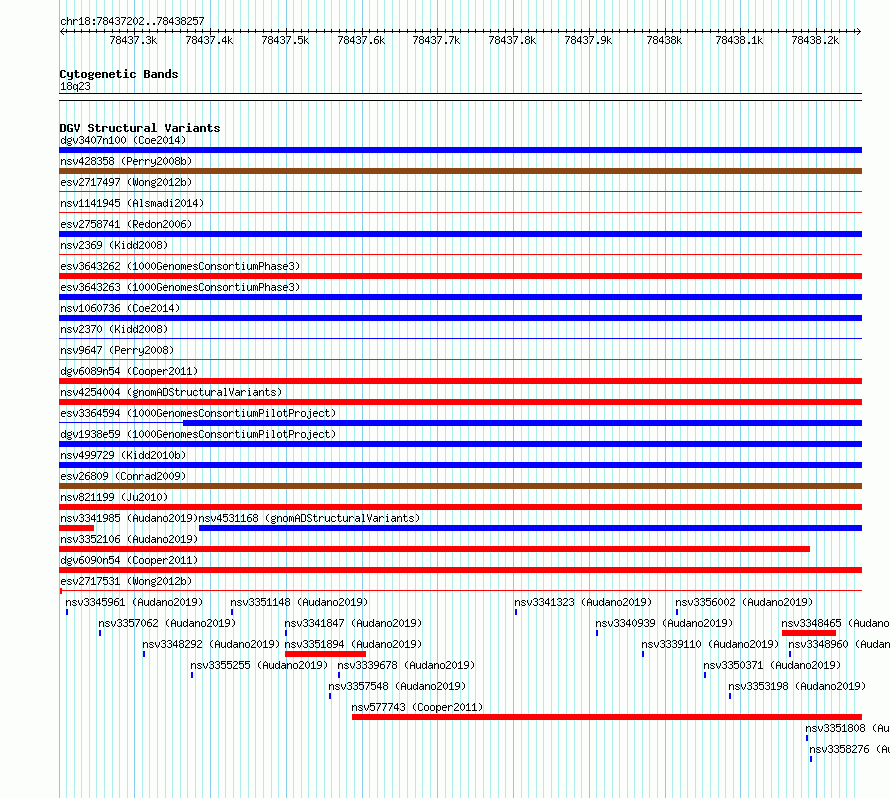
Task: Click nsv4254004 (gnomADStructuralVariants) label
Action: (x=171, y=392)
